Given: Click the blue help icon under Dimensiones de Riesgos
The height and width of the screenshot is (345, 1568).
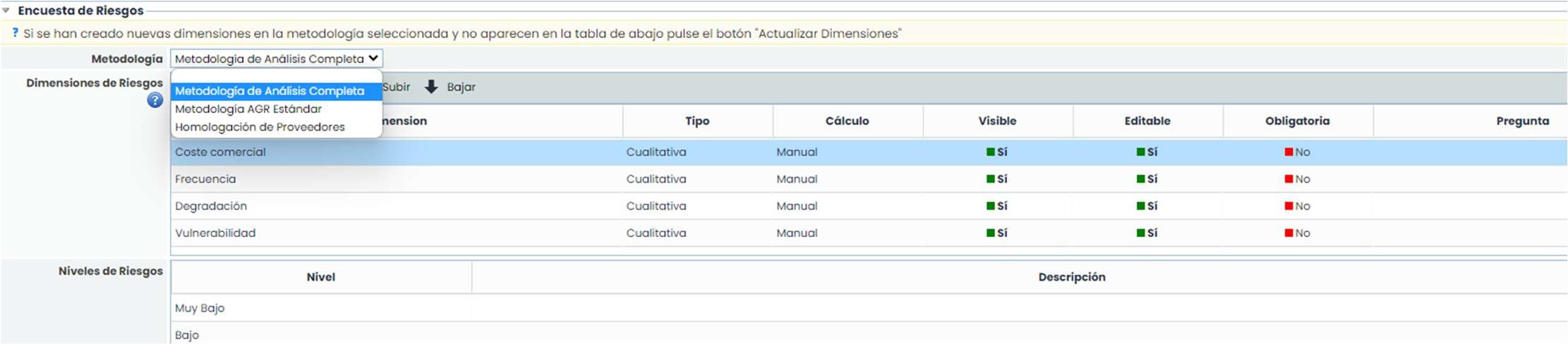Looking at the screenshot, I should pos(155,100).
